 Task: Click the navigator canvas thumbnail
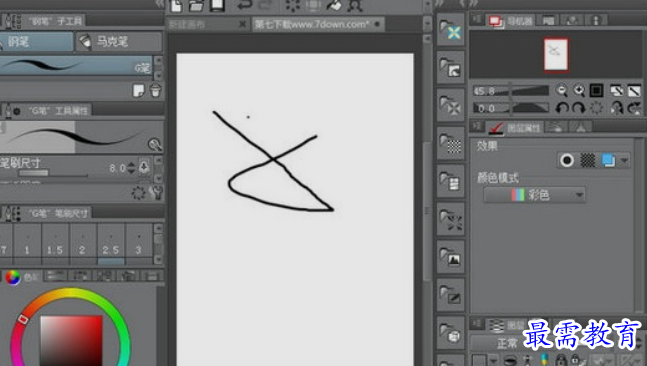tap(556, 54)
